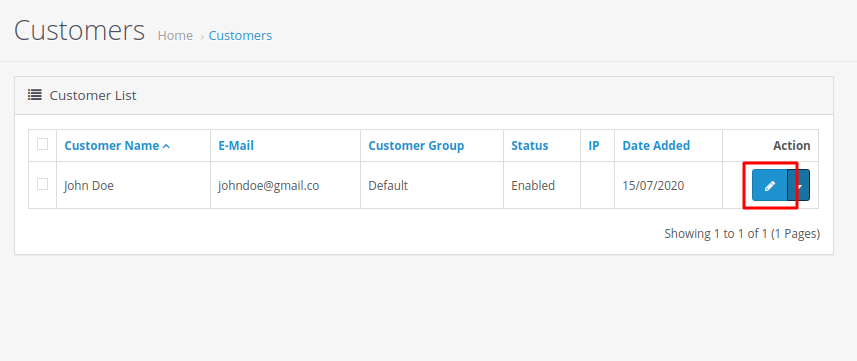Click the list icon beside Customer List
The image size is (857, 361).
pyautogui.click(x=35, y=95)
